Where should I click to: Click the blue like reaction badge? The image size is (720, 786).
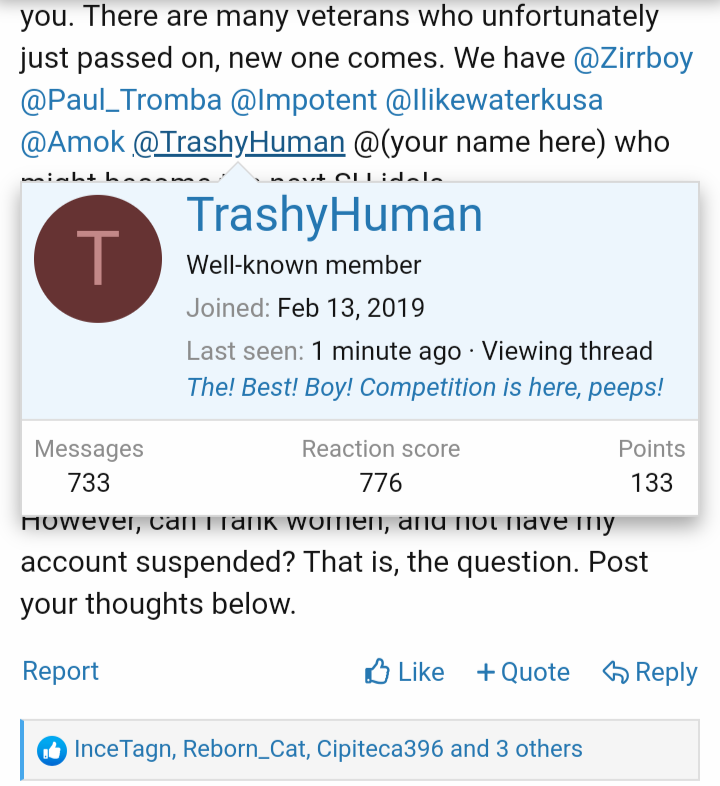(51, 749)
